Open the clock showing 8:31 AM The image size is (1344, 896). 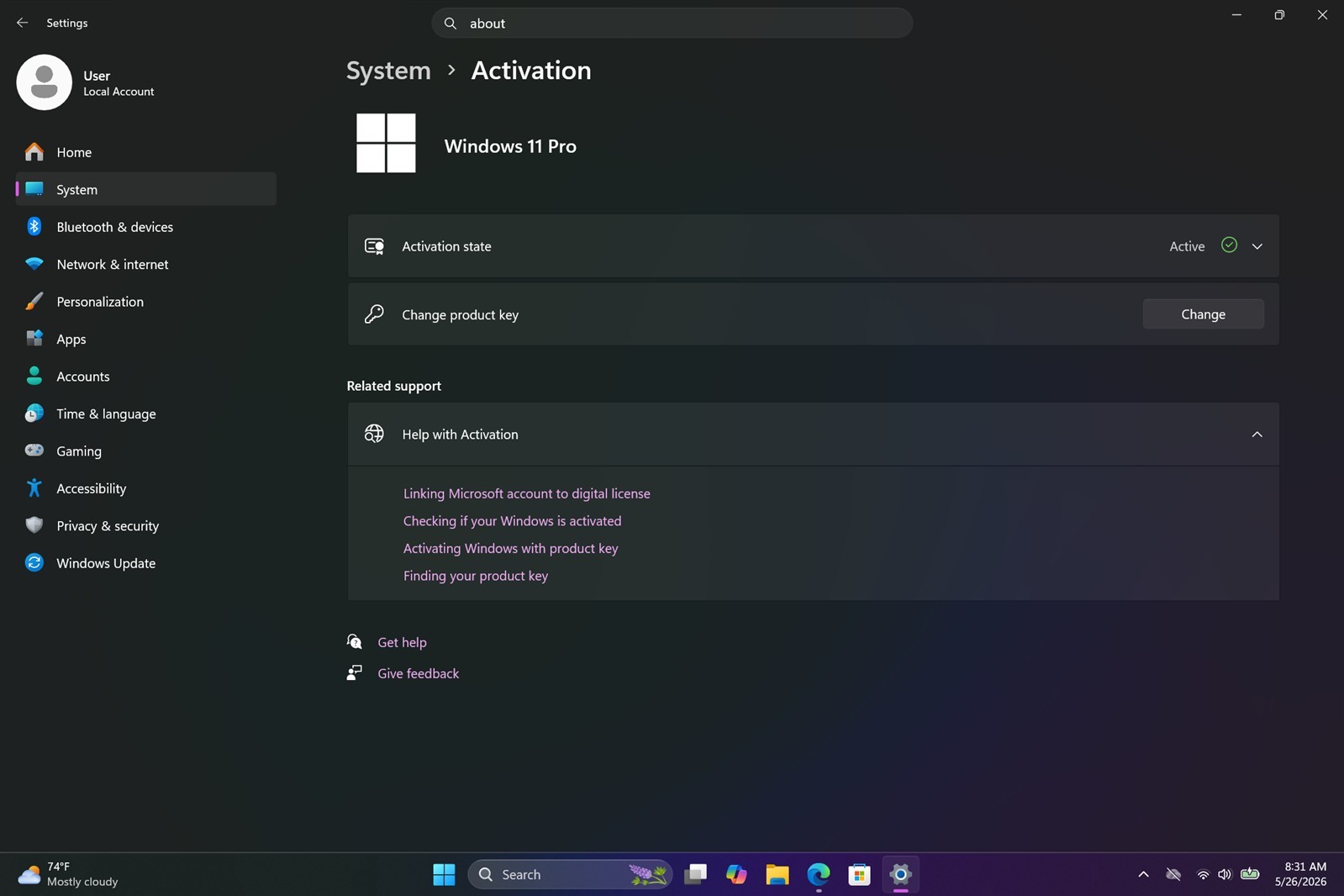coord(1301,874)
